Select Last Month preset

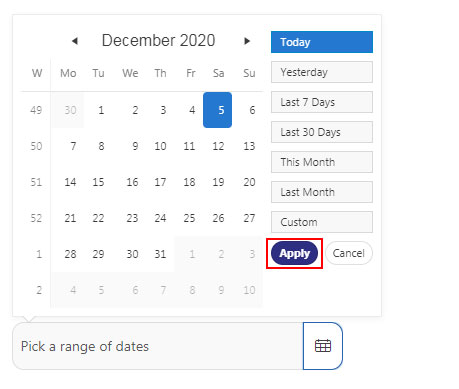[x=322, y=192]
